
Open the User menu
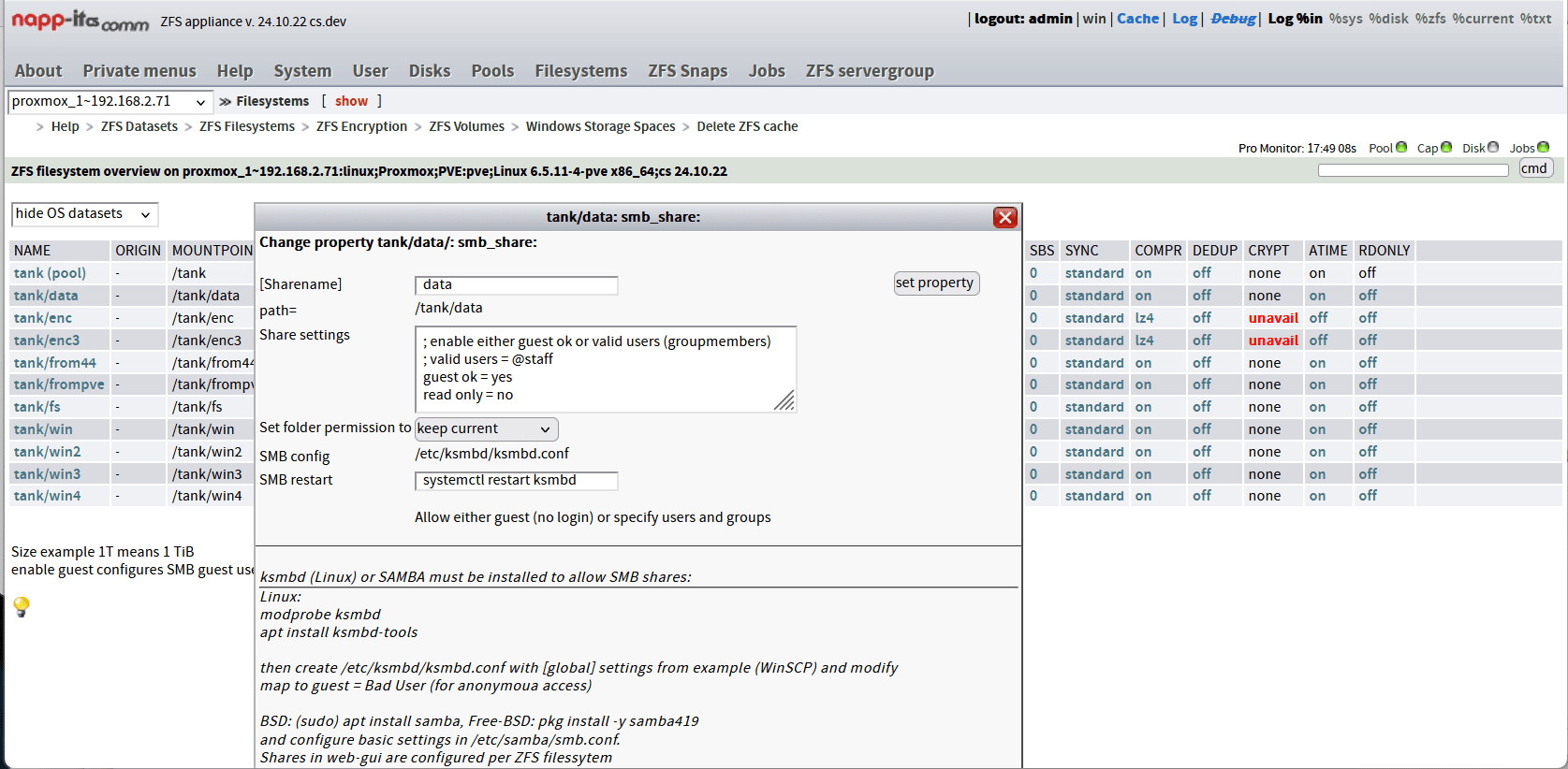point(370,71)
